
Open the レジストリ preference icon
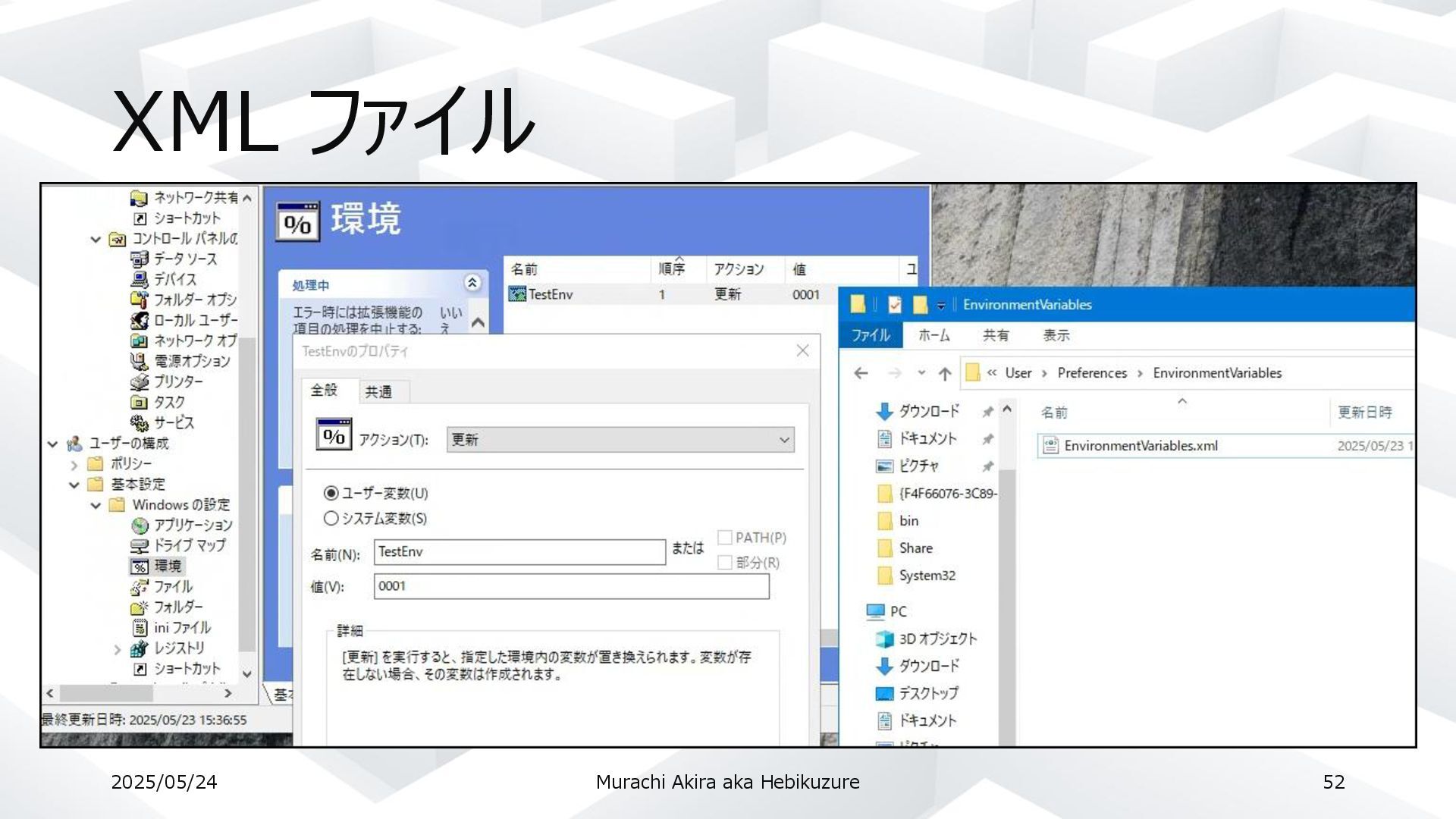click(139, 649)
